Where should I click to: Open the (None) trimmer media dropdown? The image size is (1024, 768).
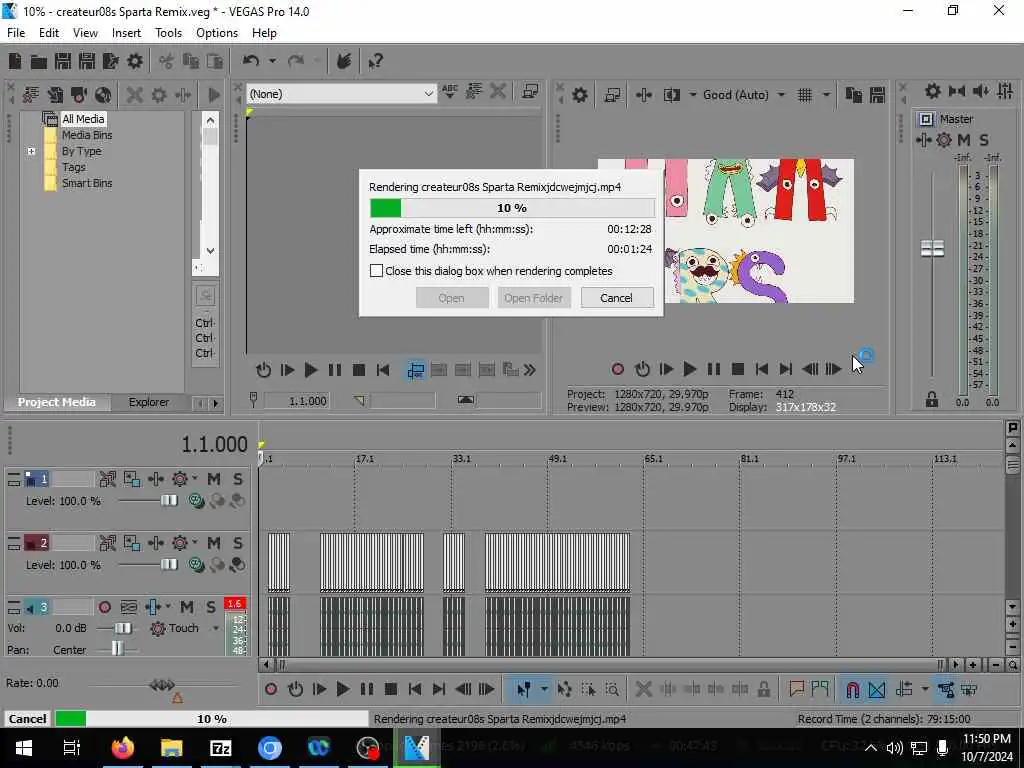pyautogui.click(x=428, y=94)
